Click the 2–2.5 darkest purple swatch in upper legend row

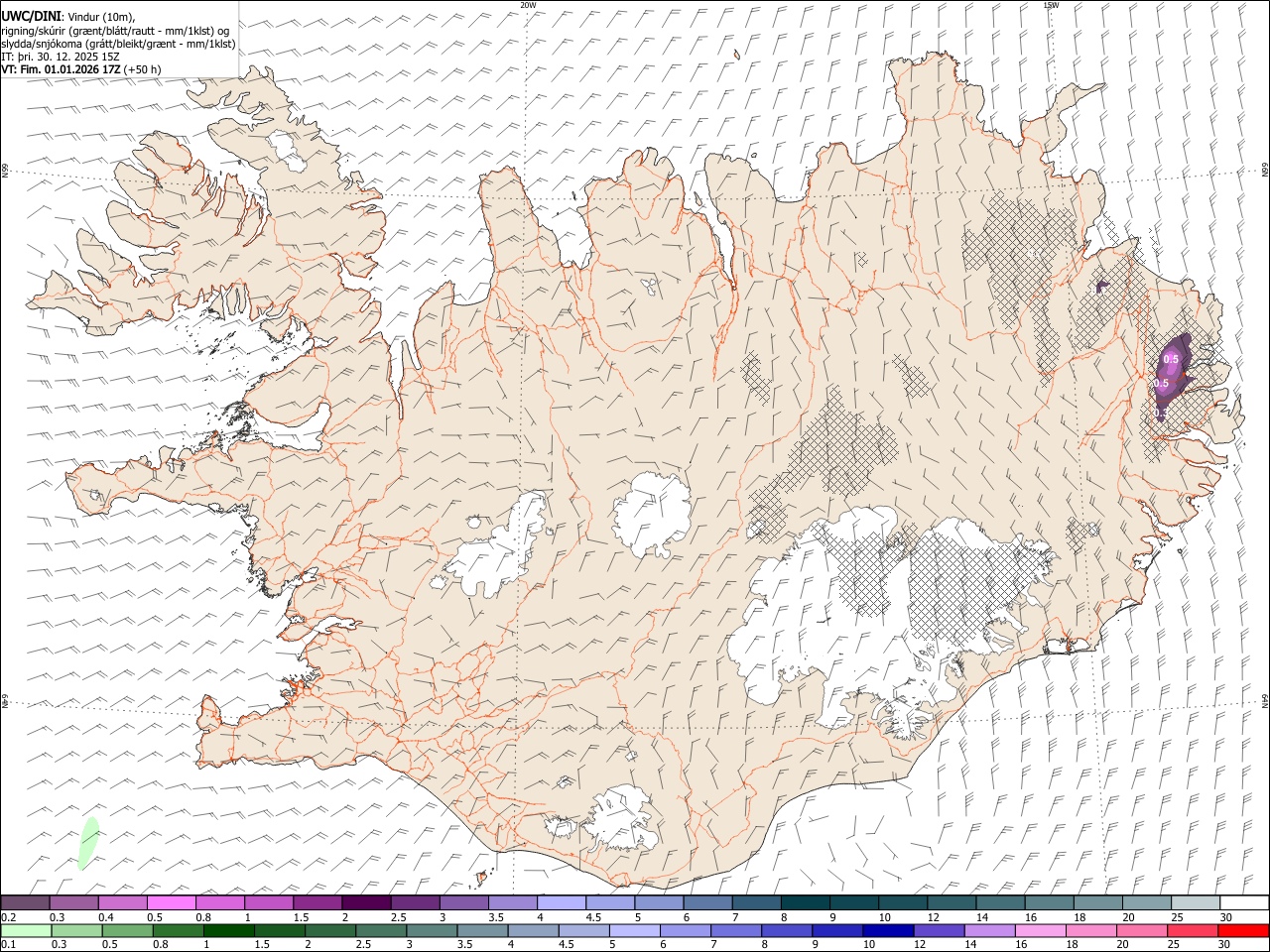click(366, 903)
